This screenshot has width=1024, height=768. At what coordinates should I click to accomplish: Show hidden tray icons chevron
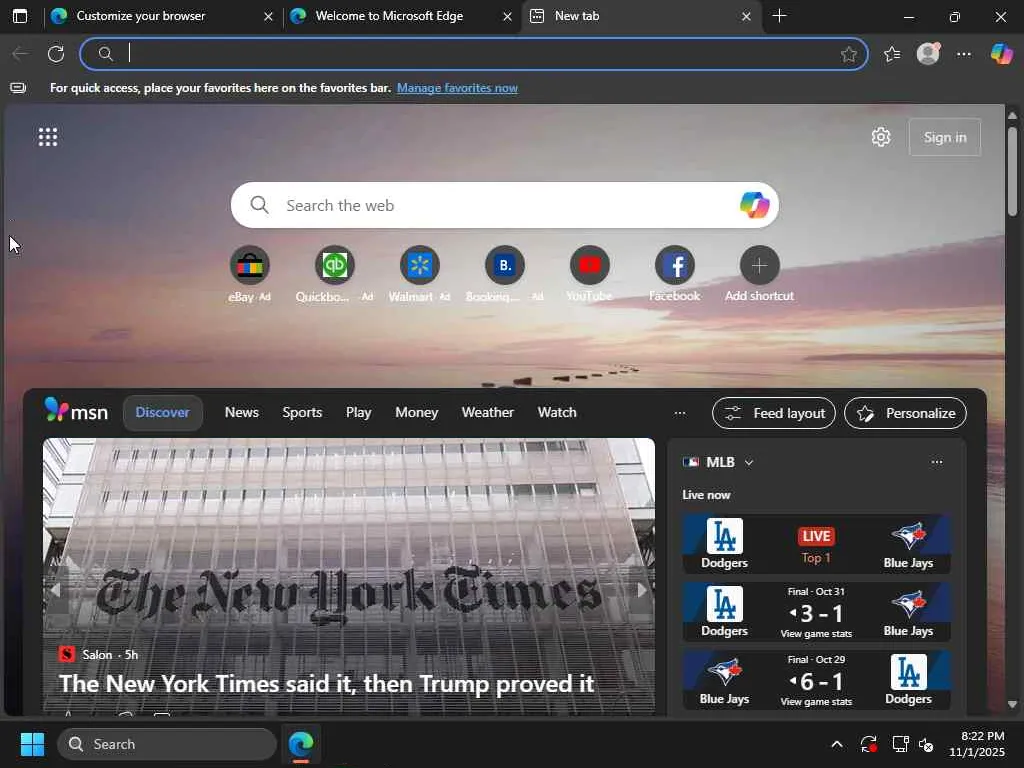pyautogui.click(x=837, y=744)
